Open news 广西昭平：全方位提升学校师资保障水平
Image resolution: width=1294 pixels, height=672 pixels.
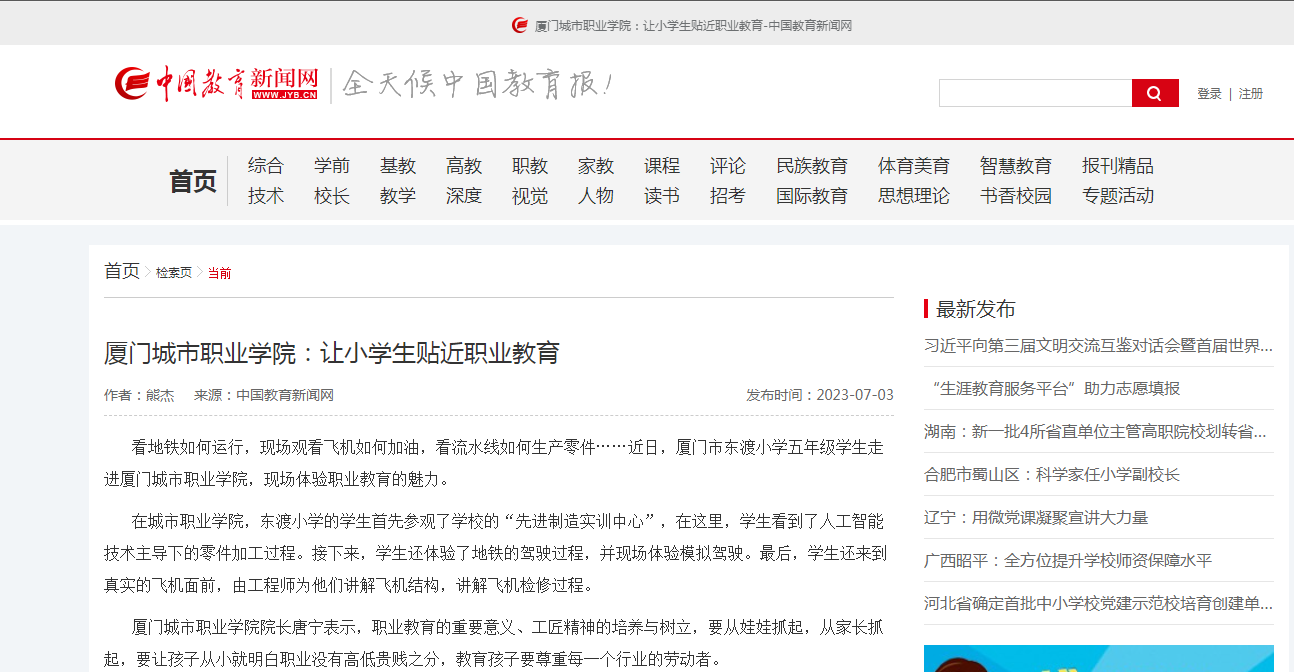(1068, 561)
